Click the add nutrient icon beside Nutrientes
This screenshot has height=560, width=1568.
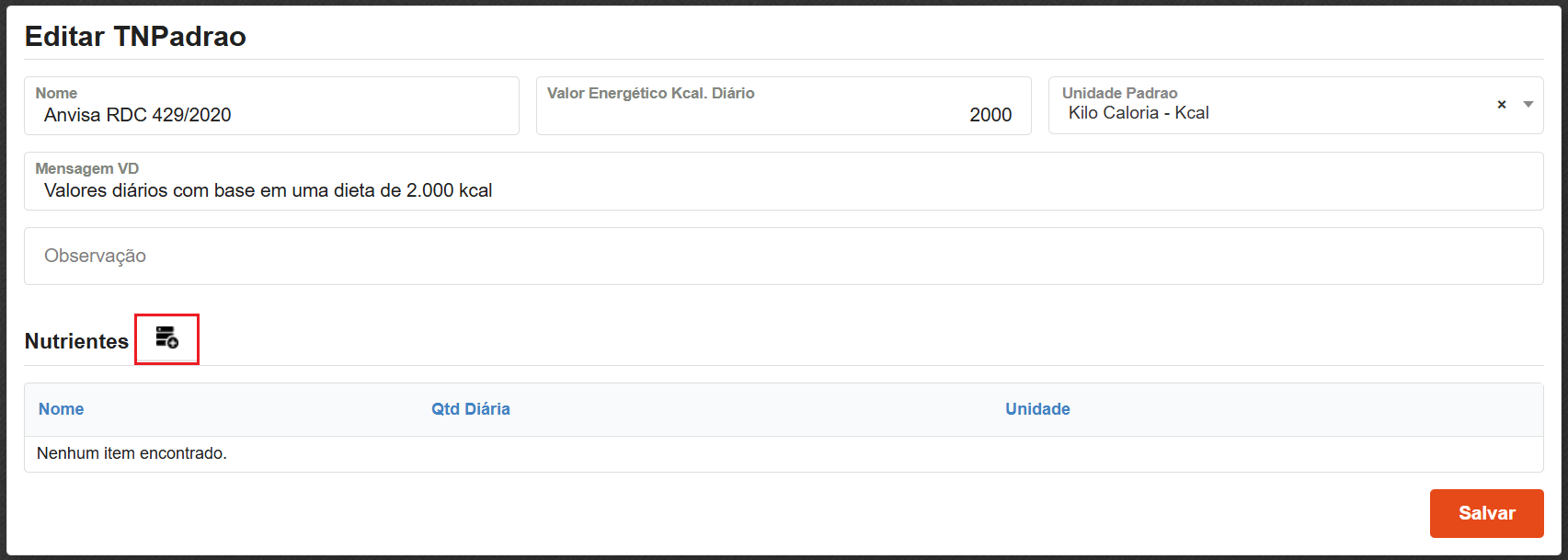[166, 337]
